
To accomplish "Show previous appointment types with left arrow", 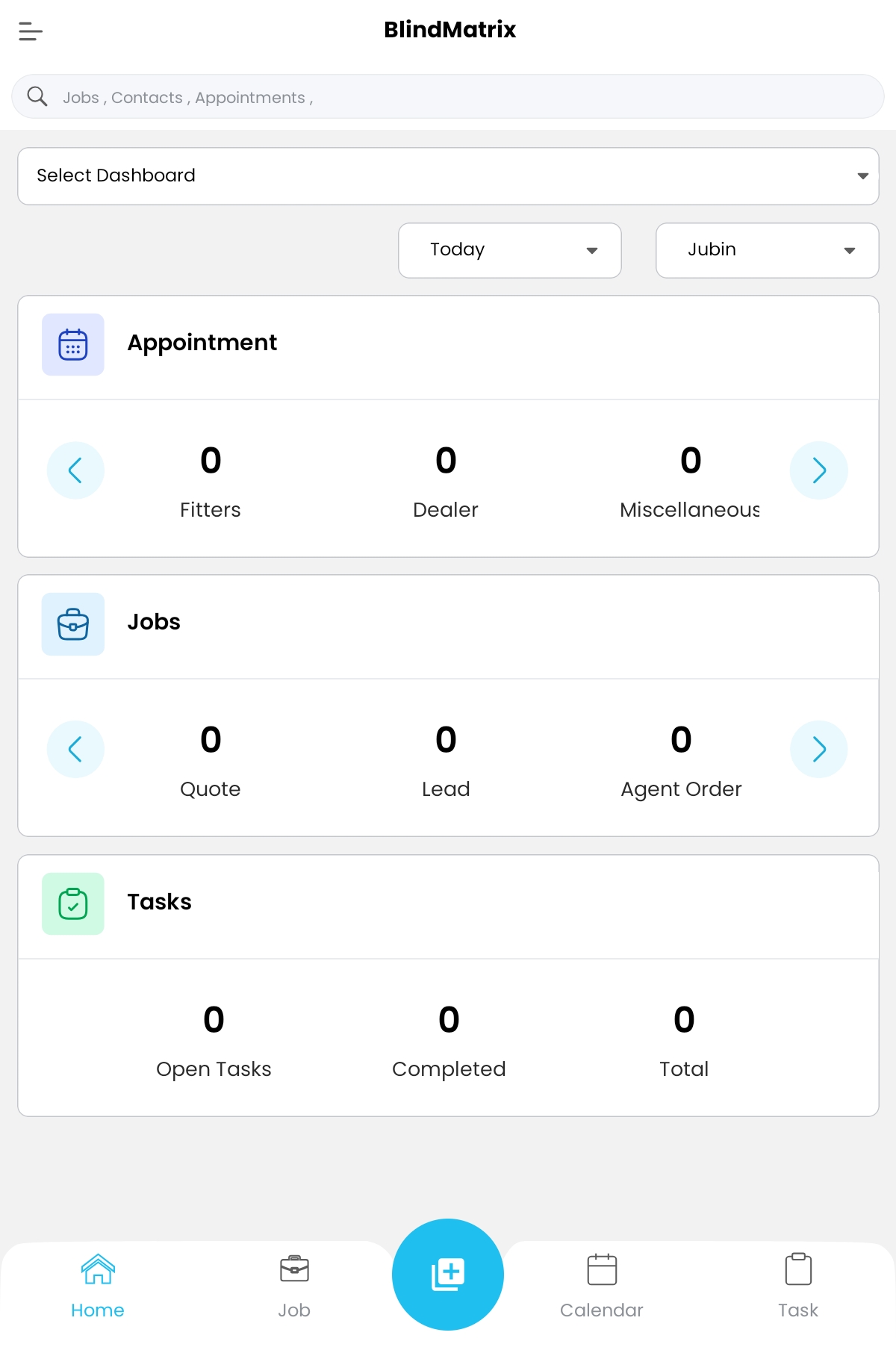I will pos(75,470).
